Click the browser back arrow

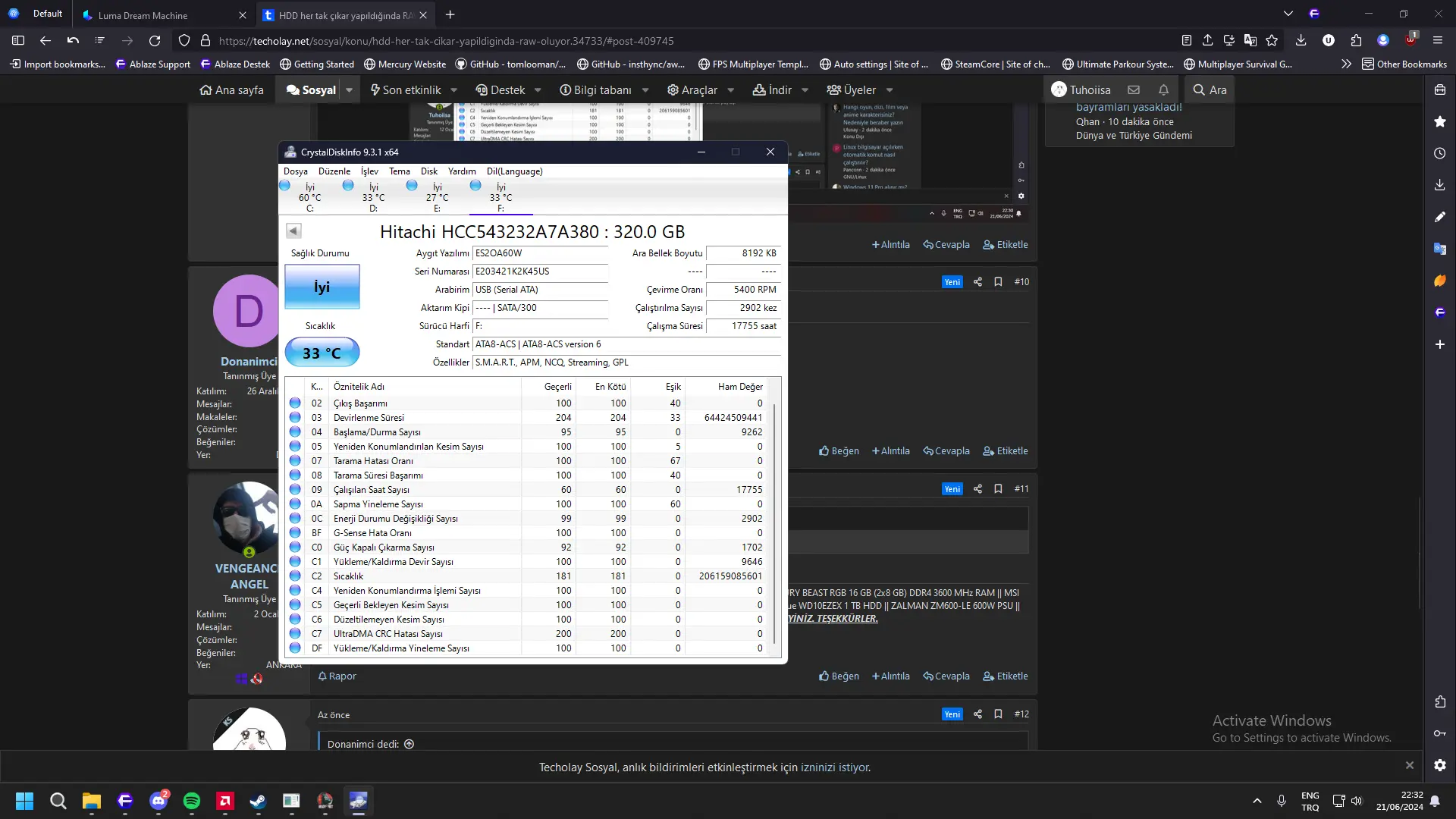[x=45, y=41]
